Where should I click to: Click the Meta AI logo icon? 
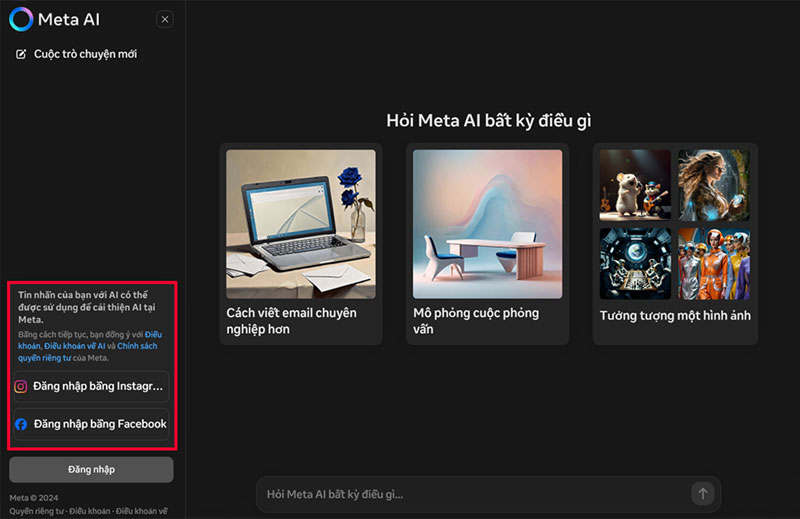[x=21, y=19]
